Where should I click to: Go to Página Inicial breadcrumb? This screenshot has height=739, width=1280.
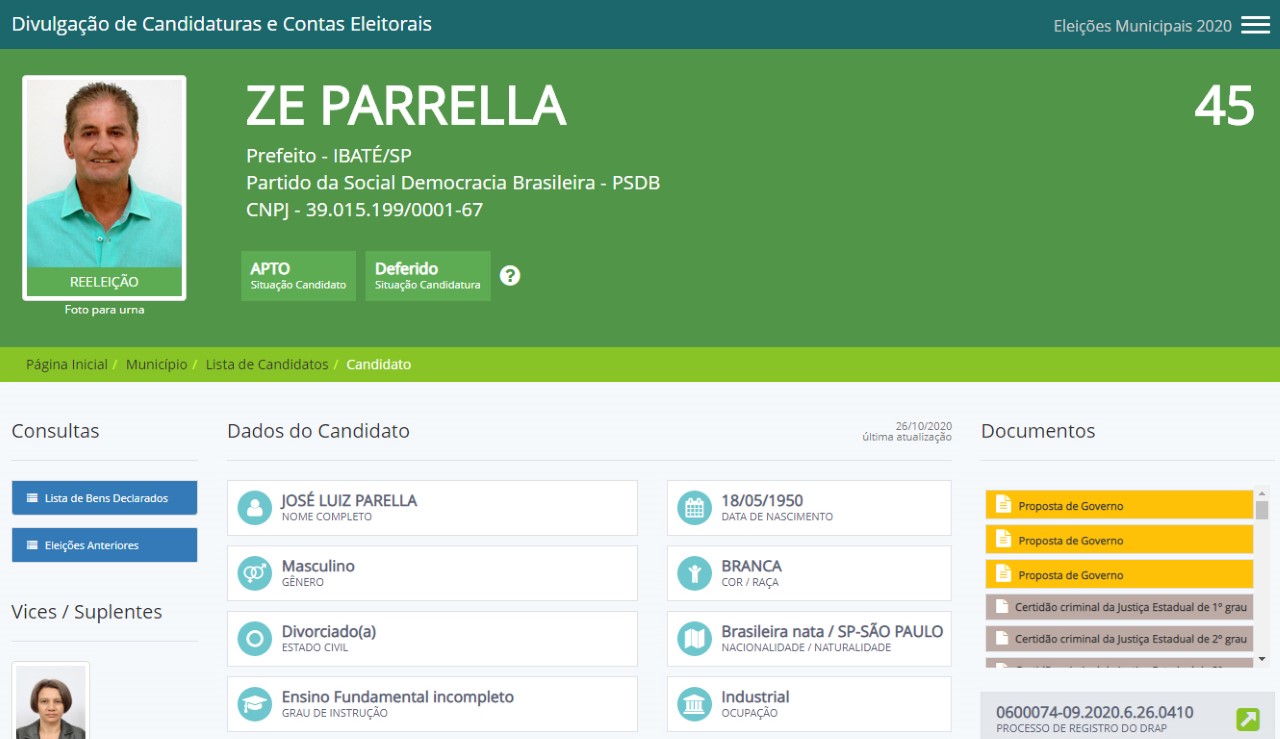pos(67,365)
